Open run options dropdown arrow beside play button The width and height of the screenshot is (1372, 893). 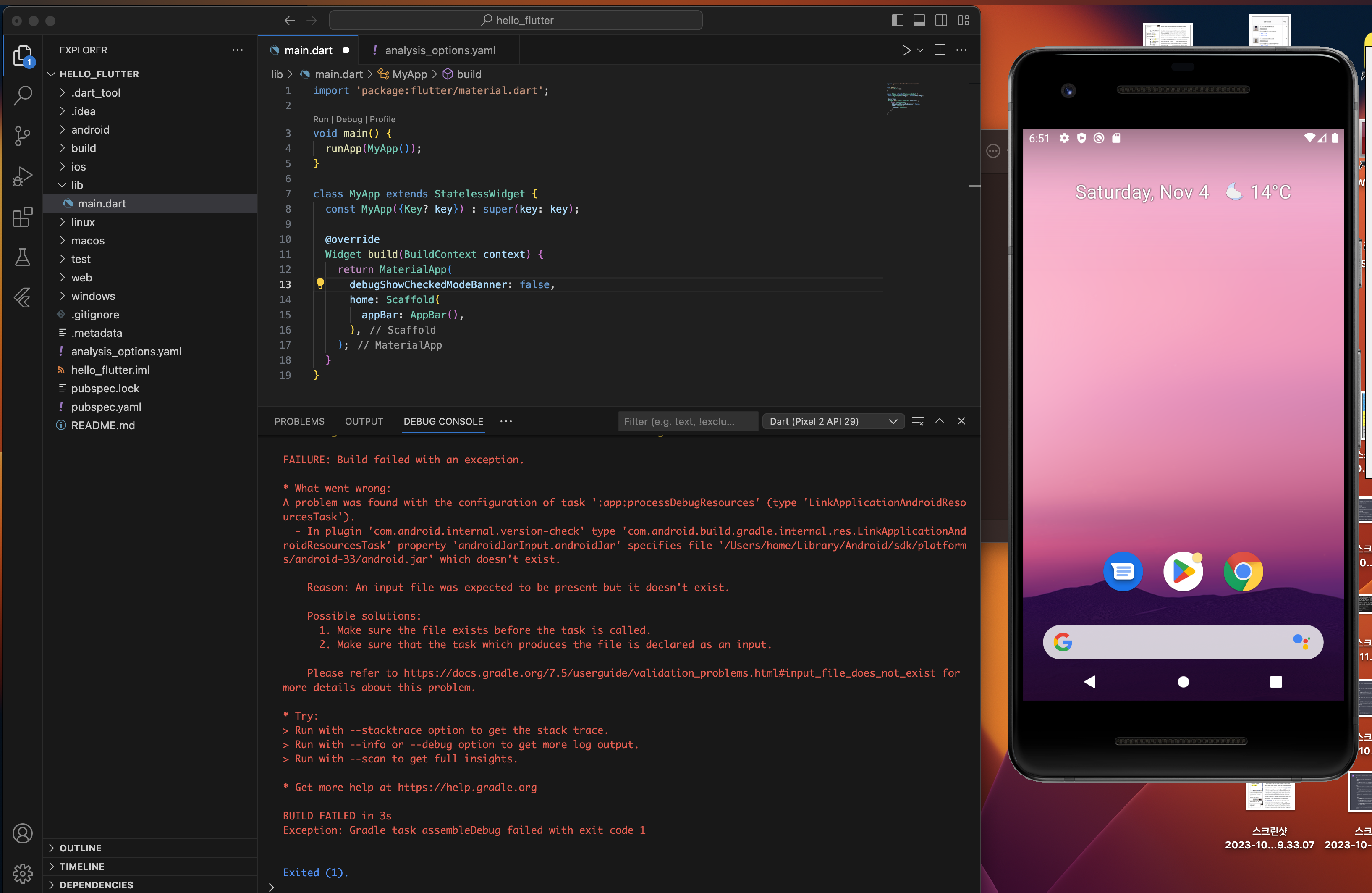pyautogui.click(x=921, y=50)
